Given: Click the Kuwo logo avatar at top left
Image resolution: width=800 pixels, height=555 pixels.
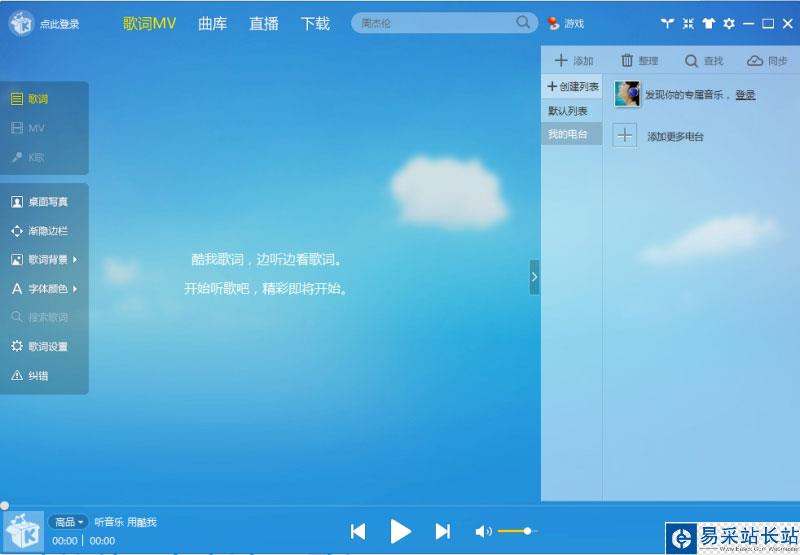Looking at the screenshot, I should (21, 23).
